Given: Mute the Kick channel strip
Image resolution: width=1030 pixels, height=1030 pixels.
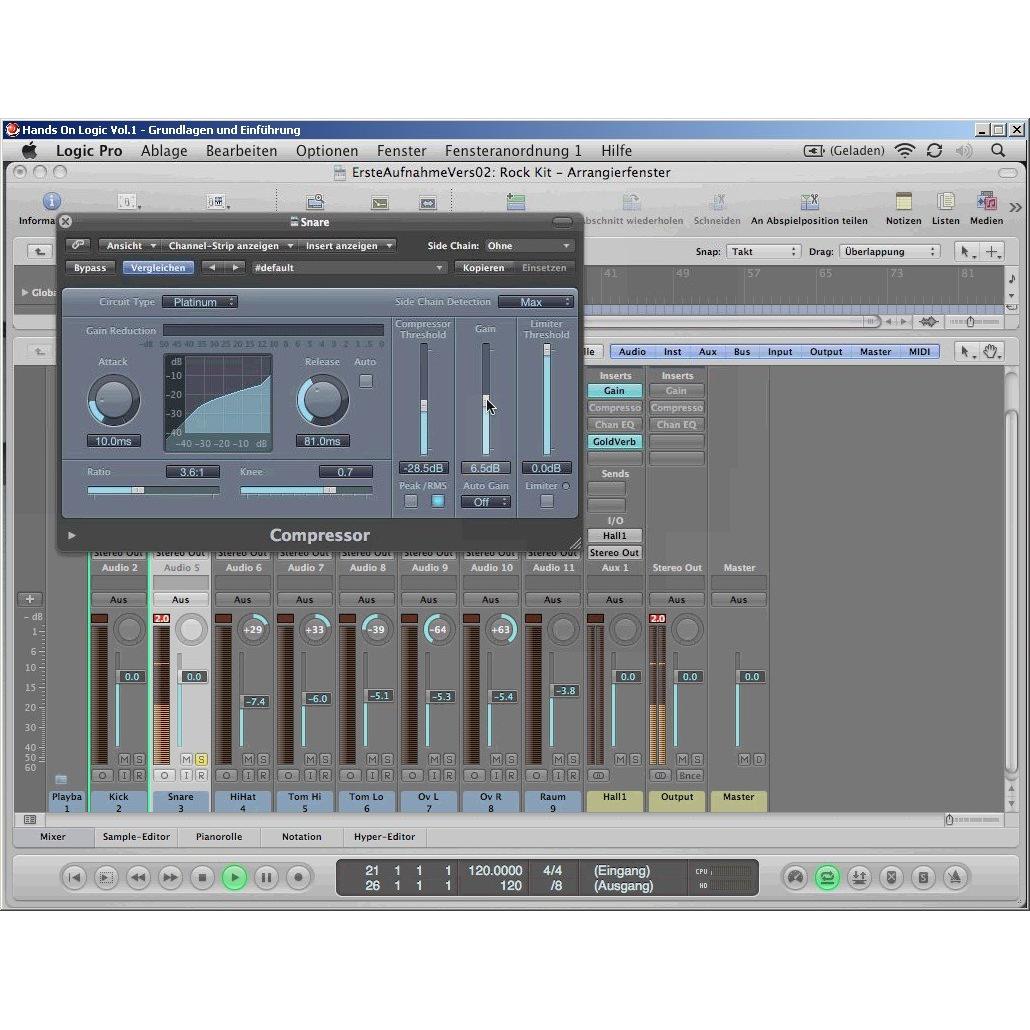Looking at the screenshot, I should pos(124,759).
